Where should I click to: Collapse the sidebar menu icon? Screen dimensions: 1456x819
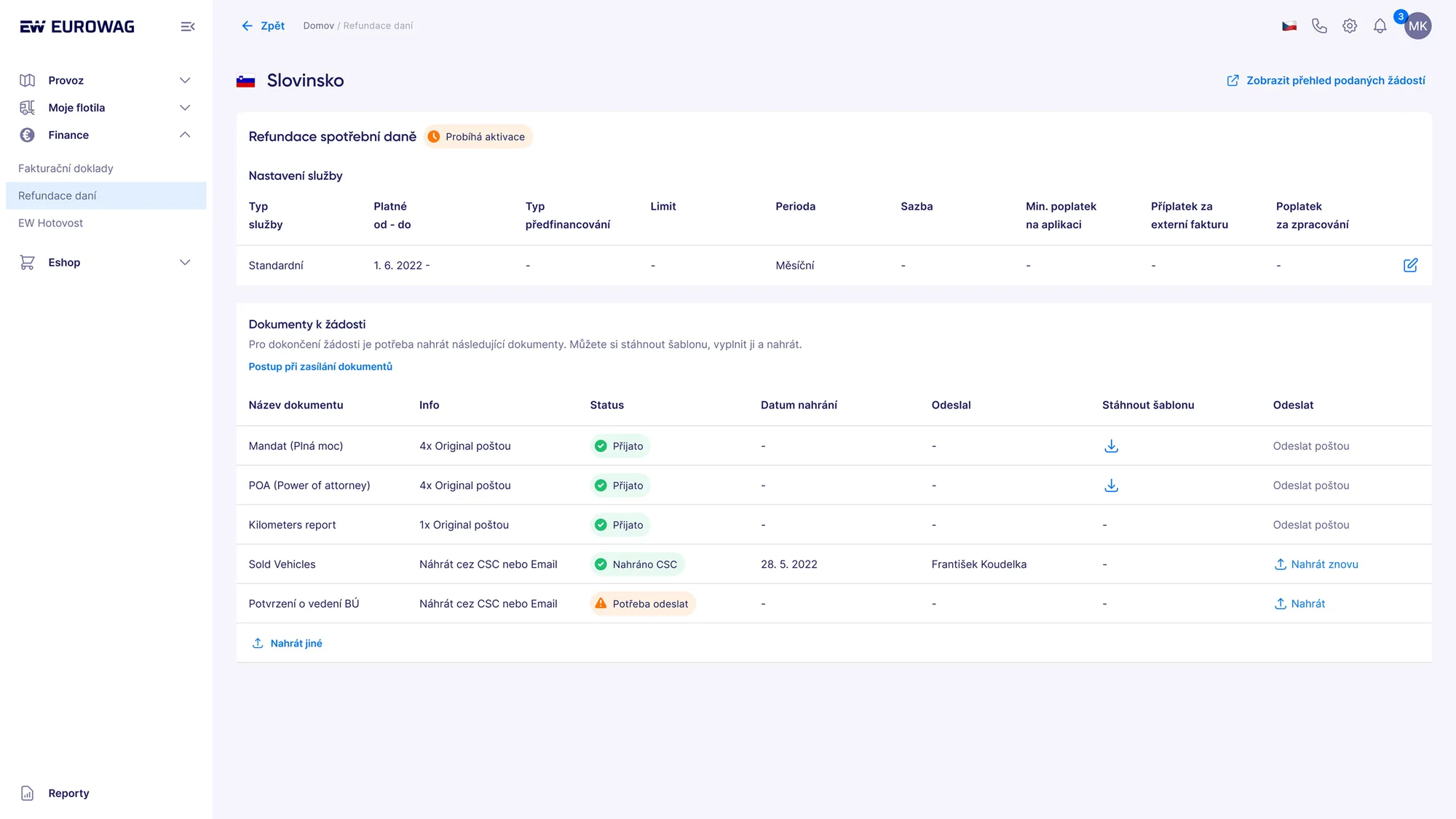tap(188, 27)
